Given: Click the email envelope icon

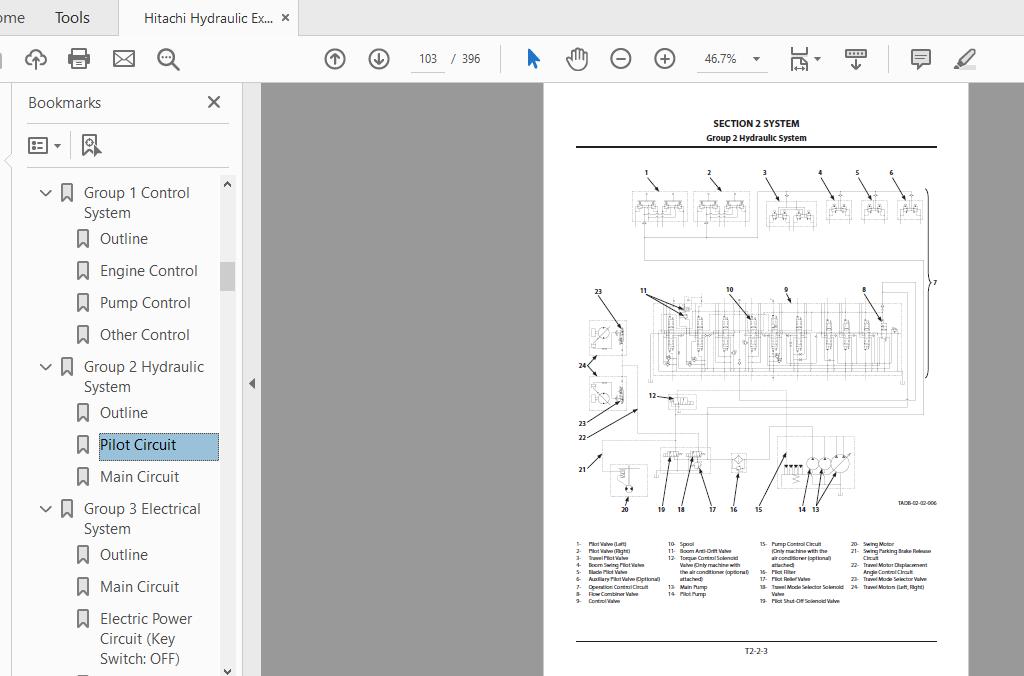Looking at the screenshot, I should point(124,59).
